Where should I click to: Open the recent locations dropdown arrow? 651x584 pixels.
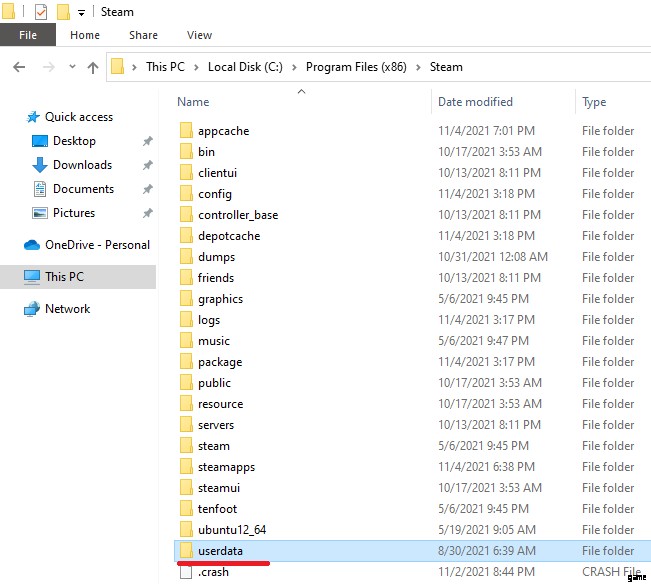72,67
